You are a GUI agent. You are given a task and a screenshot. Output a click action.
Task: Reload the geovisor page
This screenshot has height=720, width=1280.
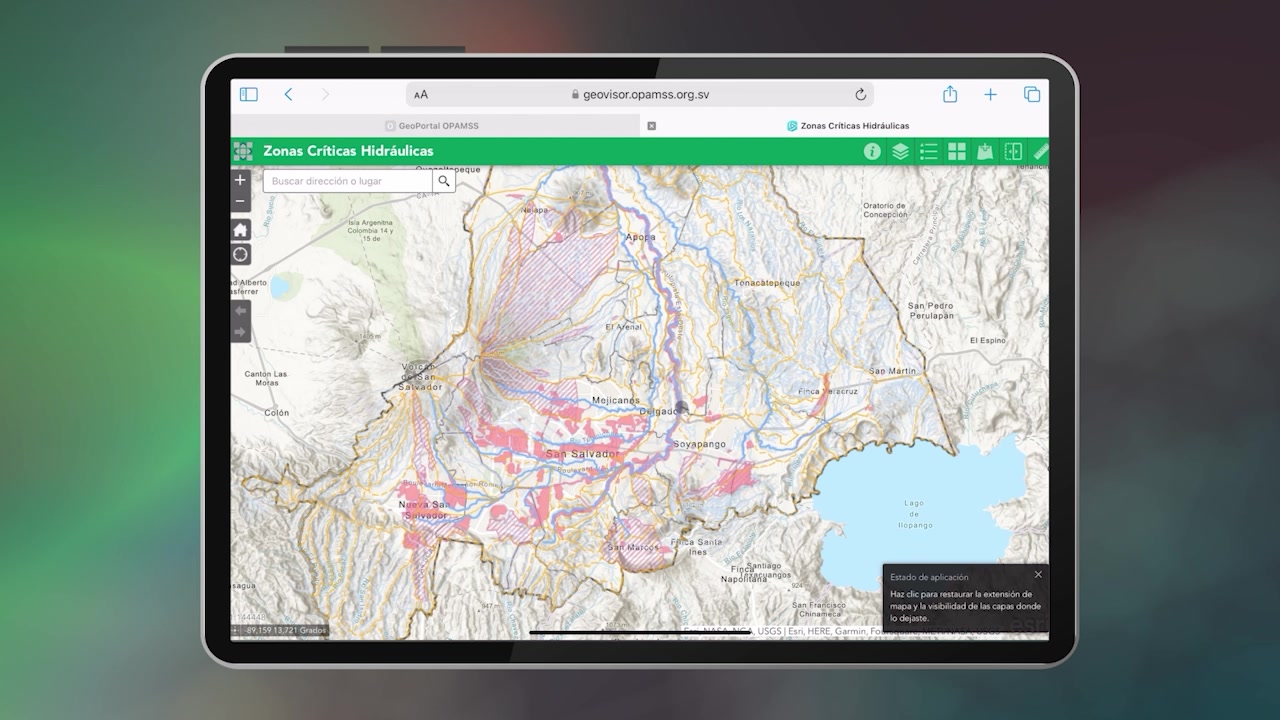860,95
